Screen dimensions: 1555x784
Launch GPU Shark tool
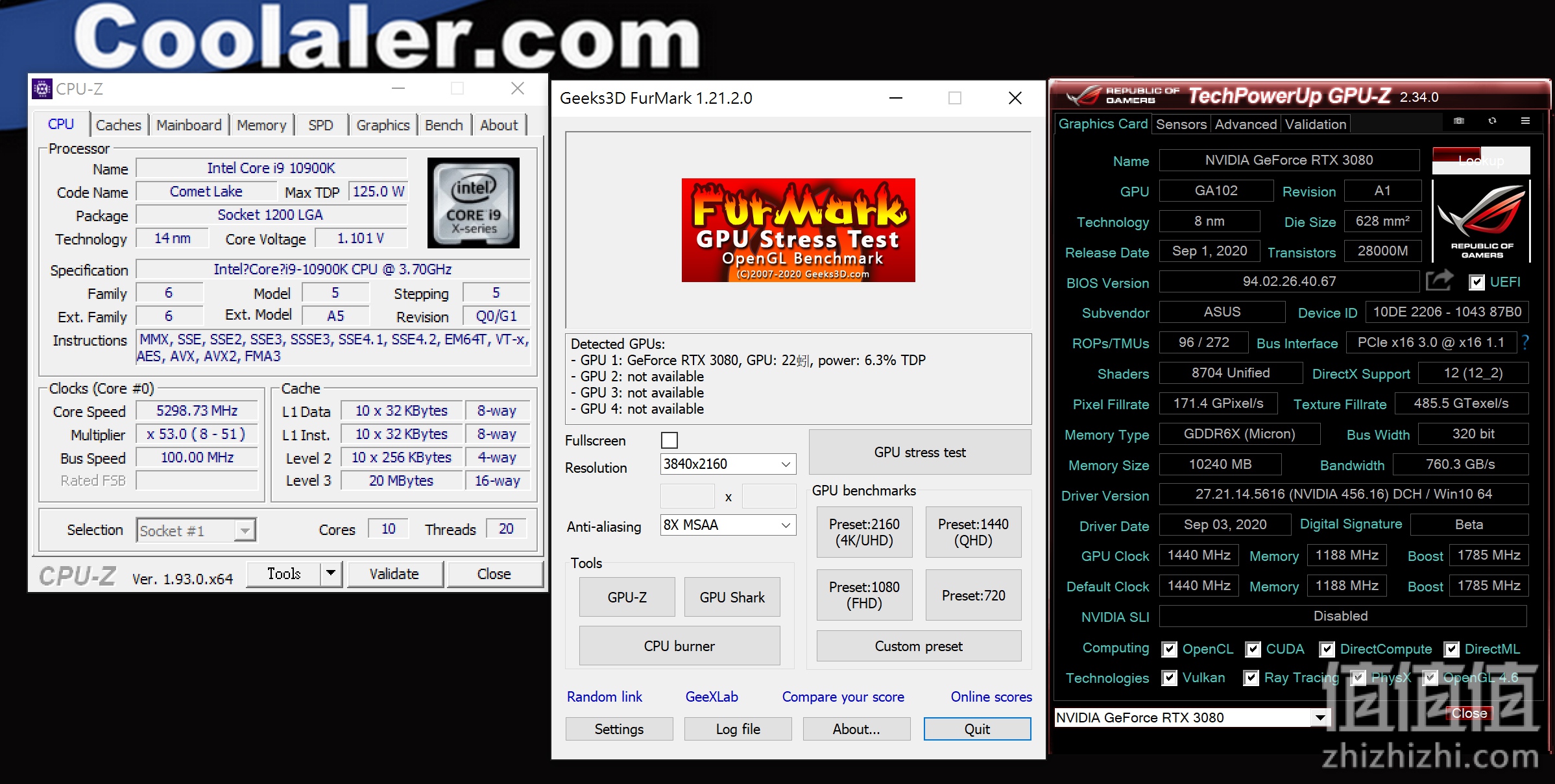pos(732,597)
